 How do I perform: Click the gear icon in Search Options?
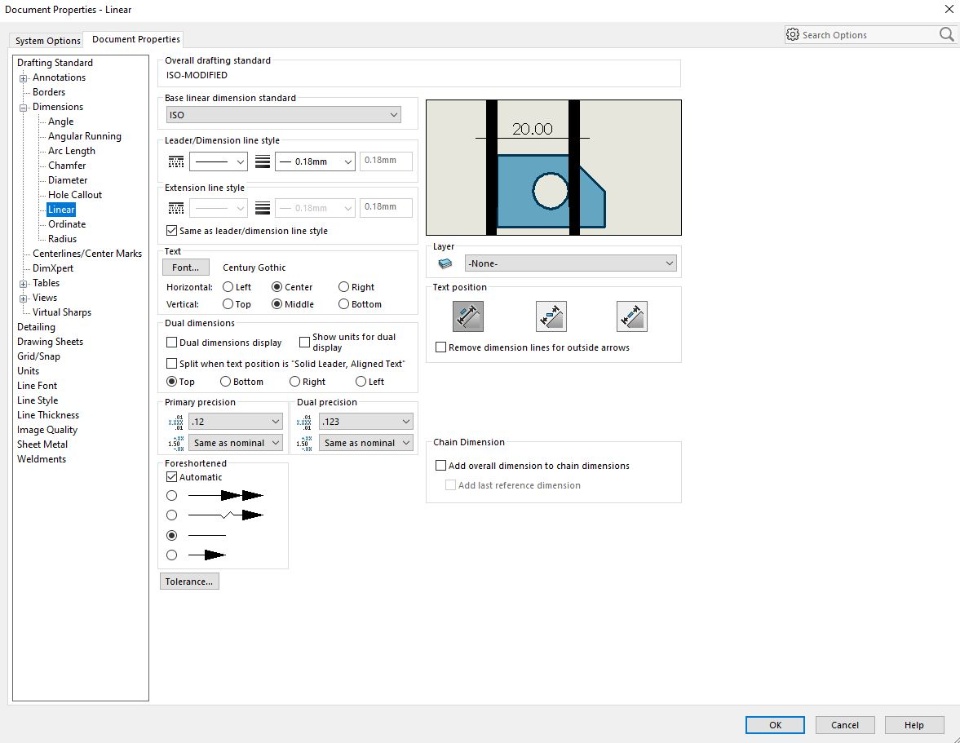tap(792, 35)
